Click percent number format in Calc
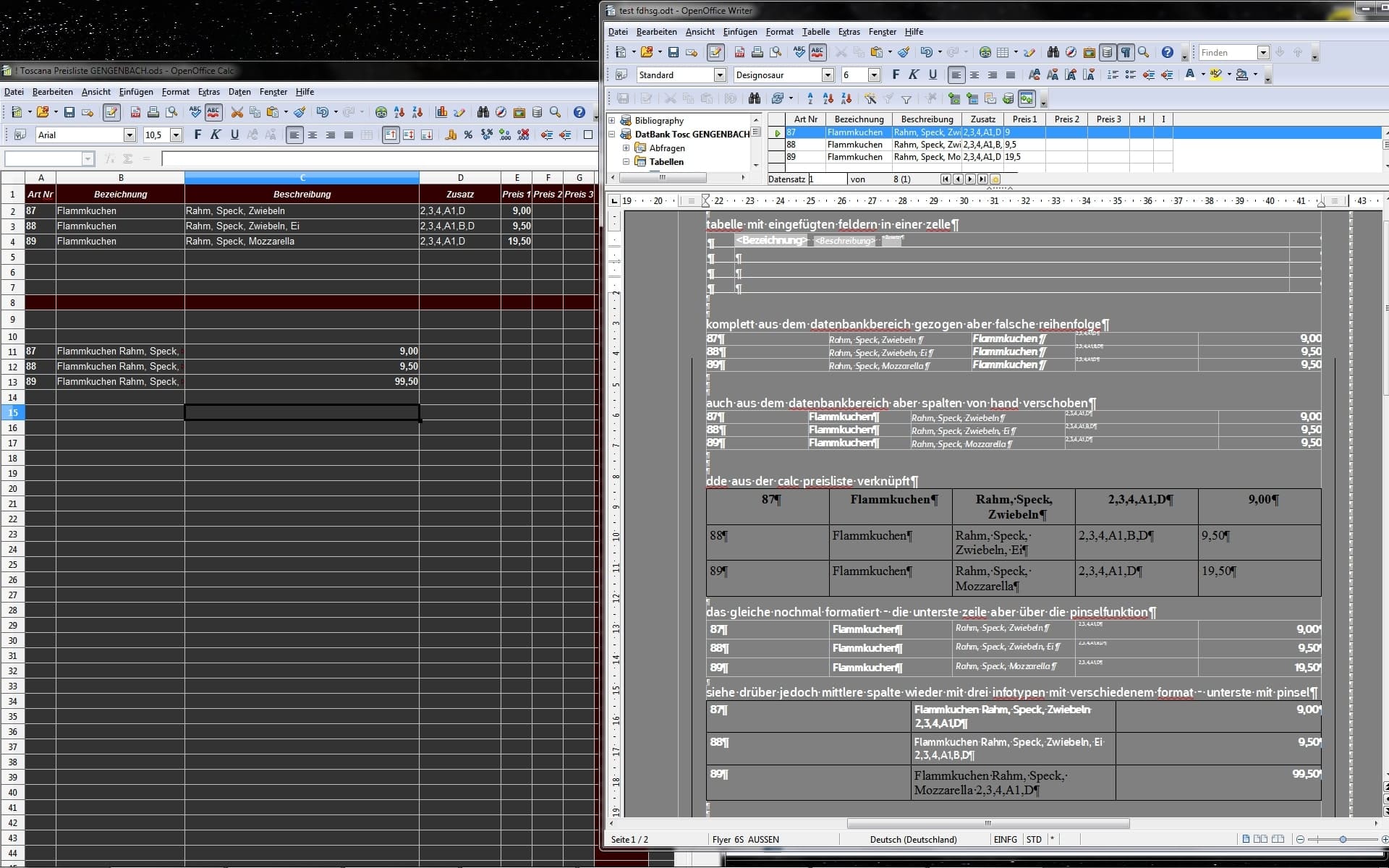The height and width of the screenshot is (868, 1389). [468, 135]
